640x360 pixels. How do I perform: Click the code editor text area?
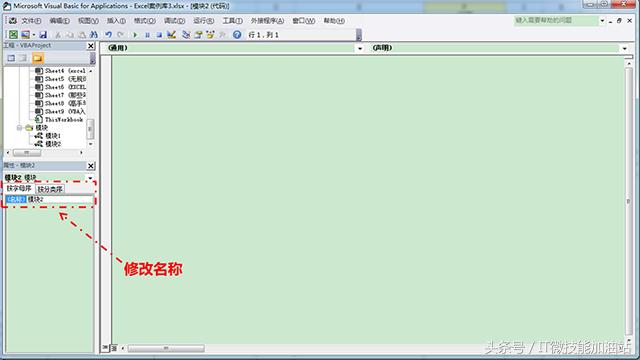point(367,200)
